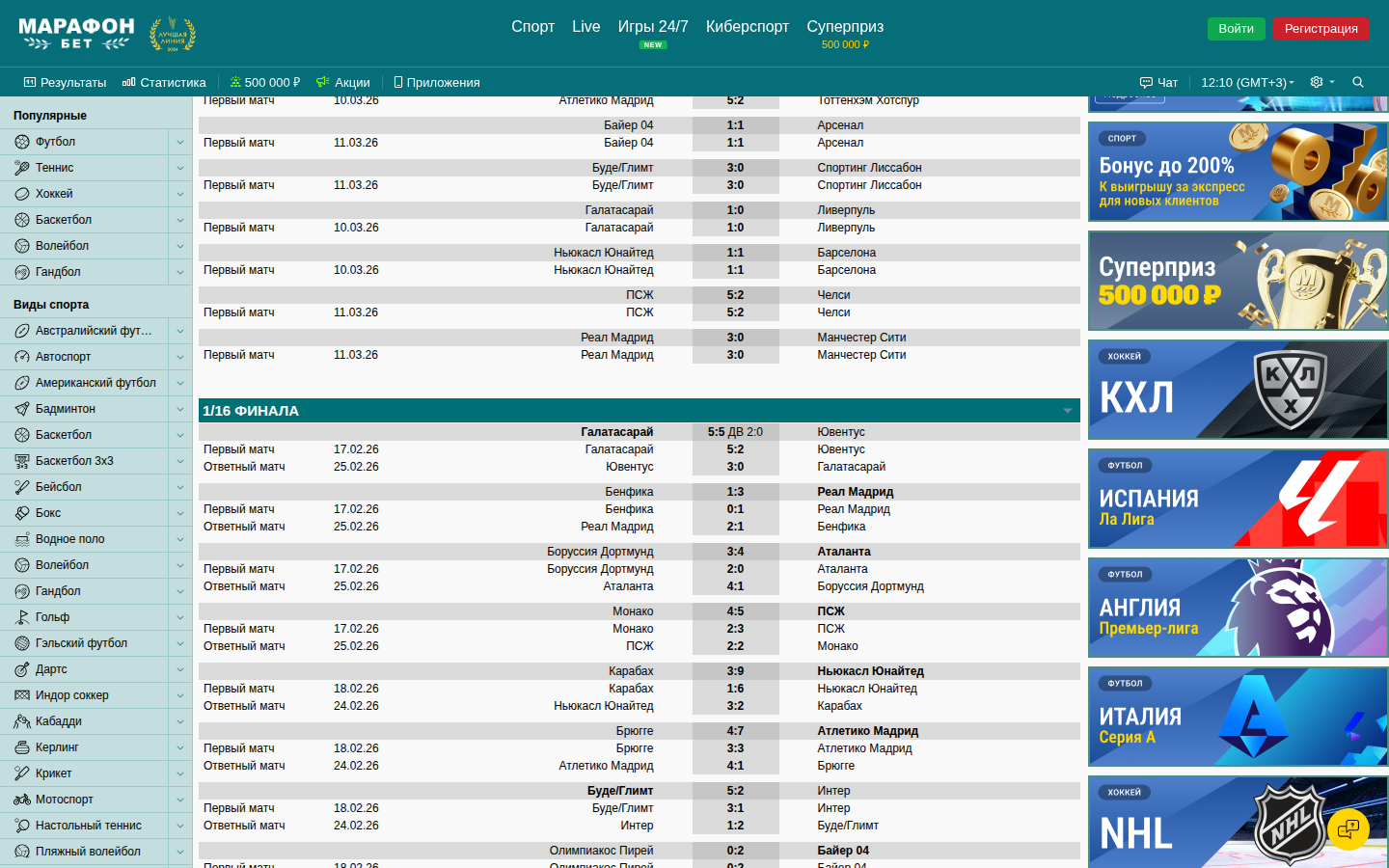1389x868 pixels.
Task: Click the Войти login button
Action: [x=1236, y=29]
